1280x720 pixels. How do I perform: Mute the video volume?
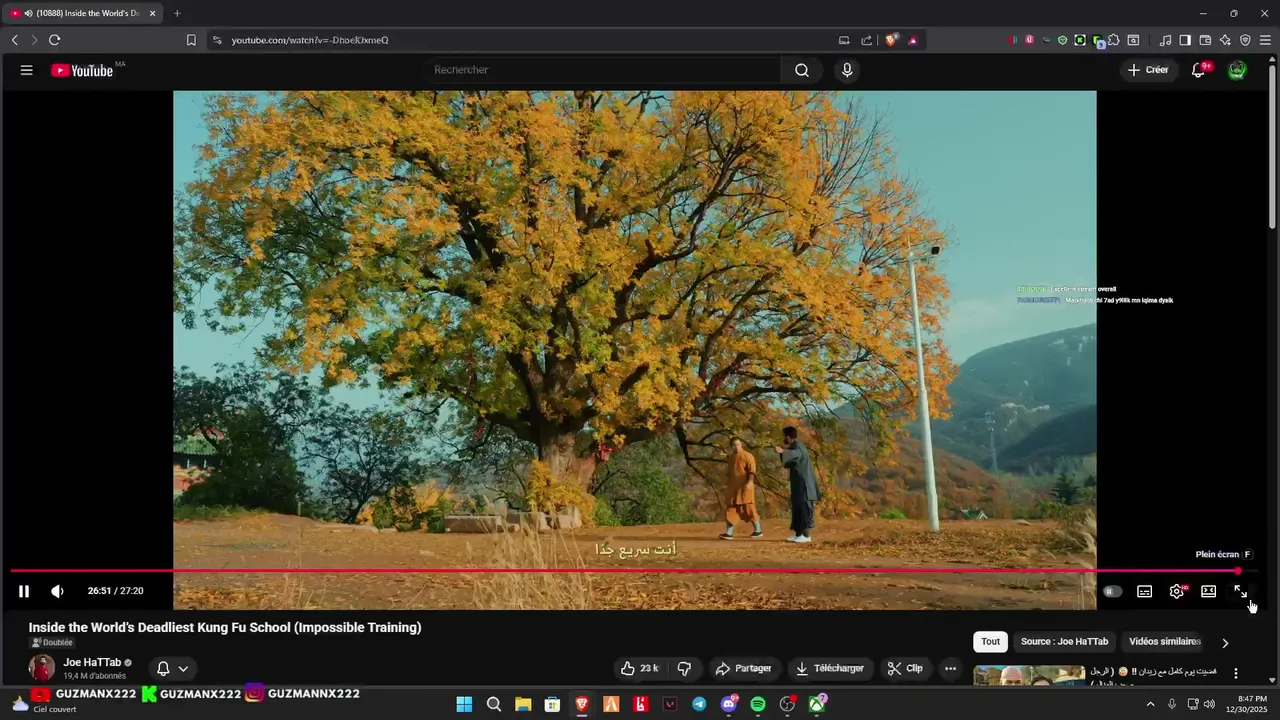pyautogui.click(x=57, y=591)
